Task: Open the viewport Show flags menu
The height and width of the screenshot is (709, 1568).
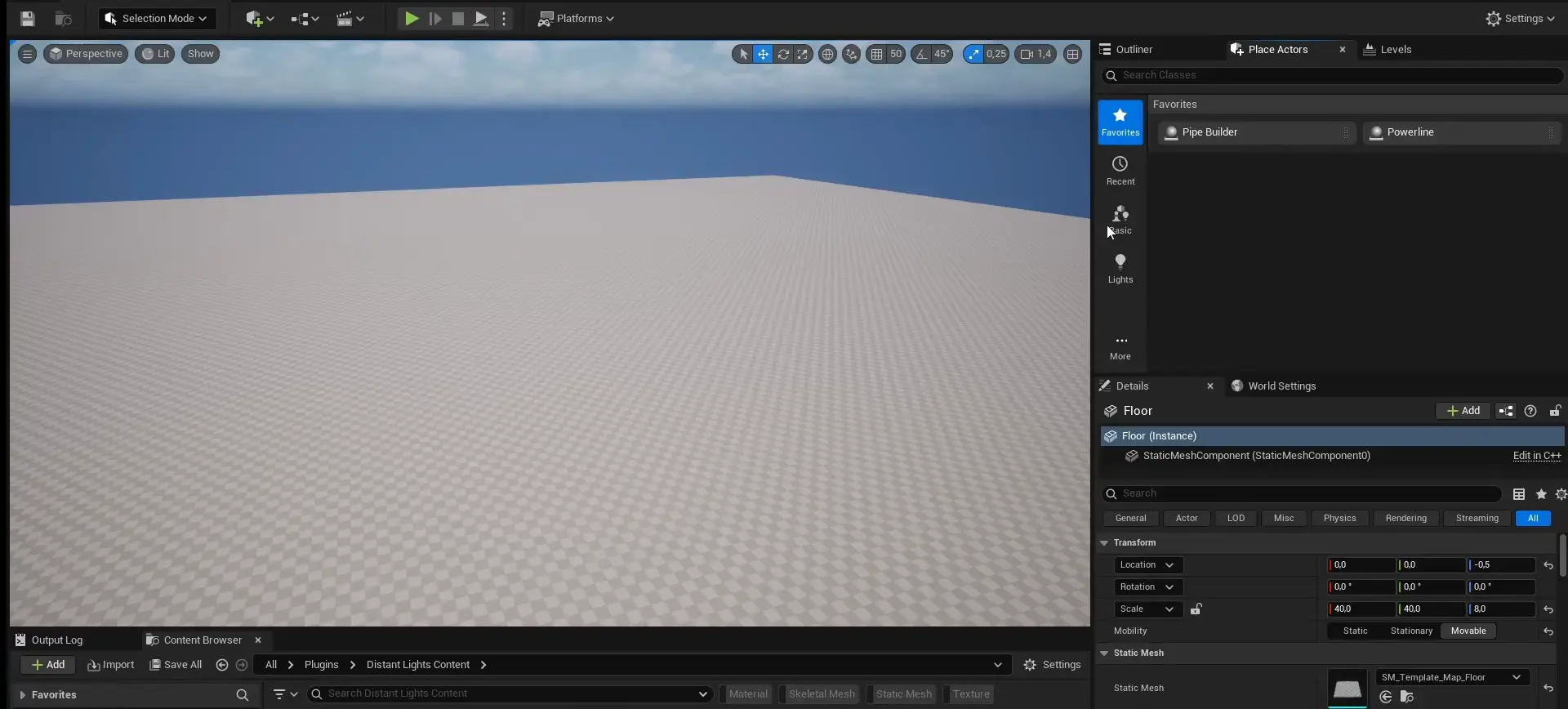Action: [200, 54]
